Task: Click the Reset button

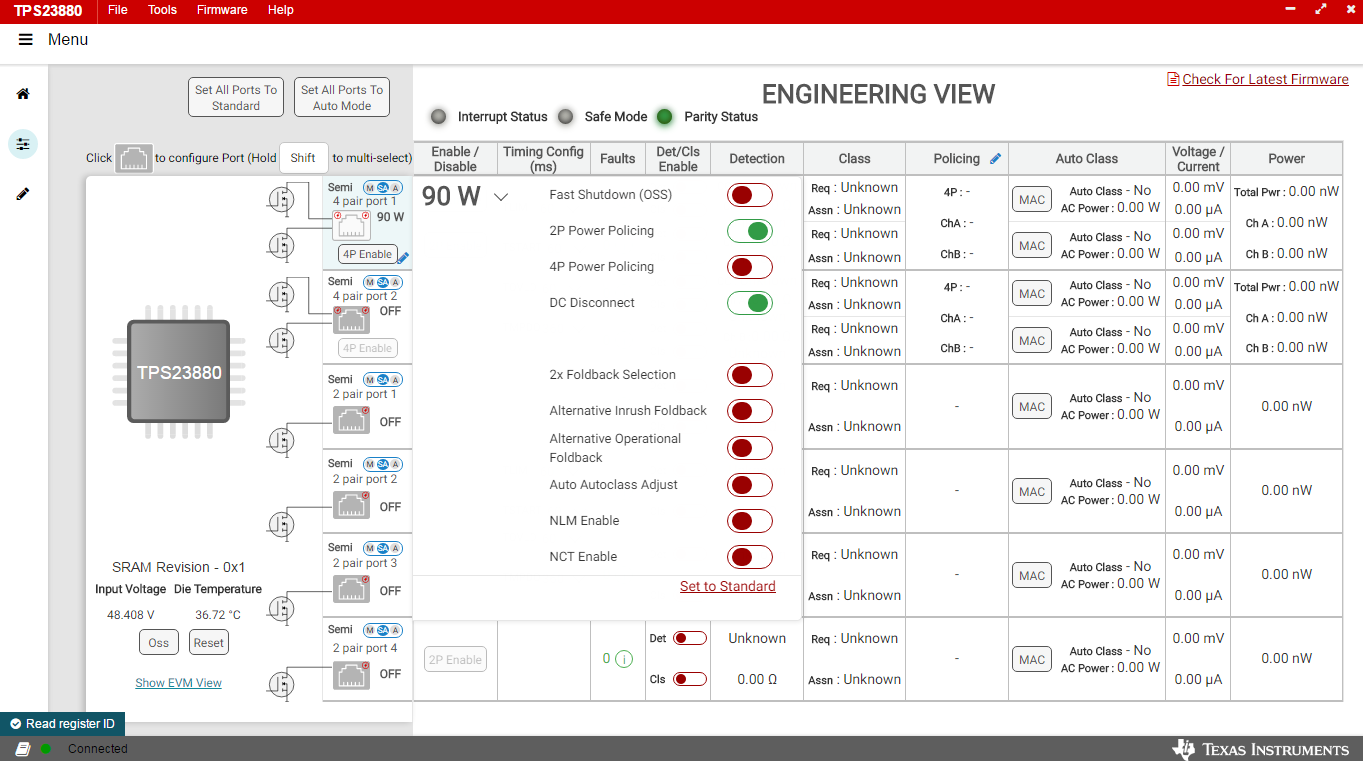Action: pos(209,643)
